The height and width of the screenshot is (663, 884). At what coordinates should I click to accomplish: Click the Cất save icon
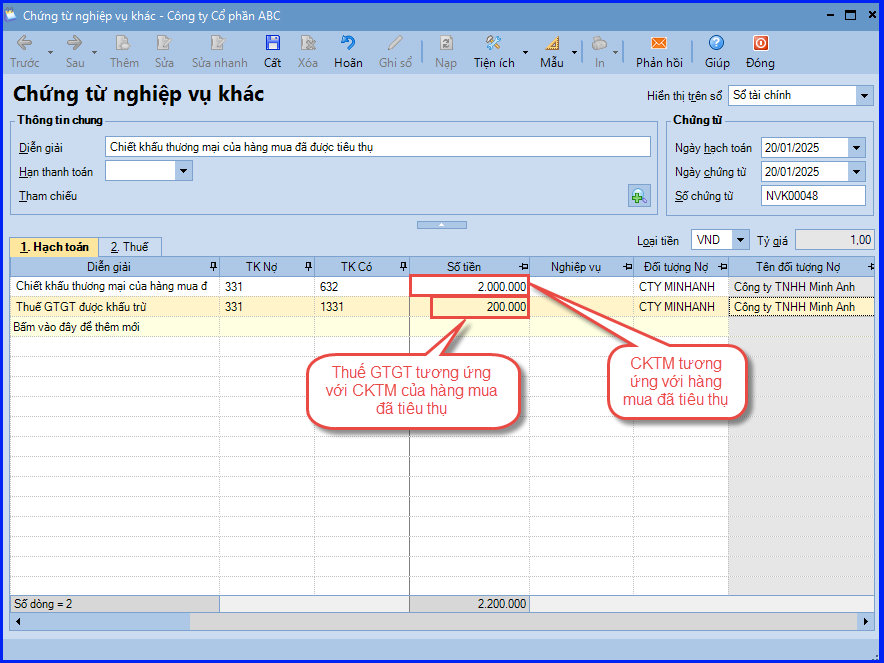tap(272, 44)
